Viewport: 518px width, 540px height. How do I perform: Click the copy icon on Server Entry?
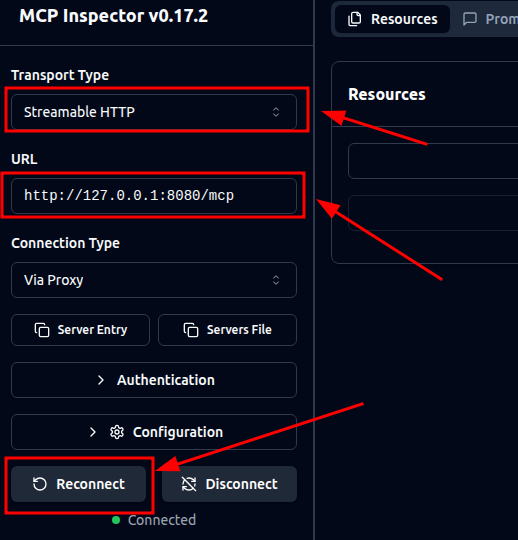click(42, 330)
